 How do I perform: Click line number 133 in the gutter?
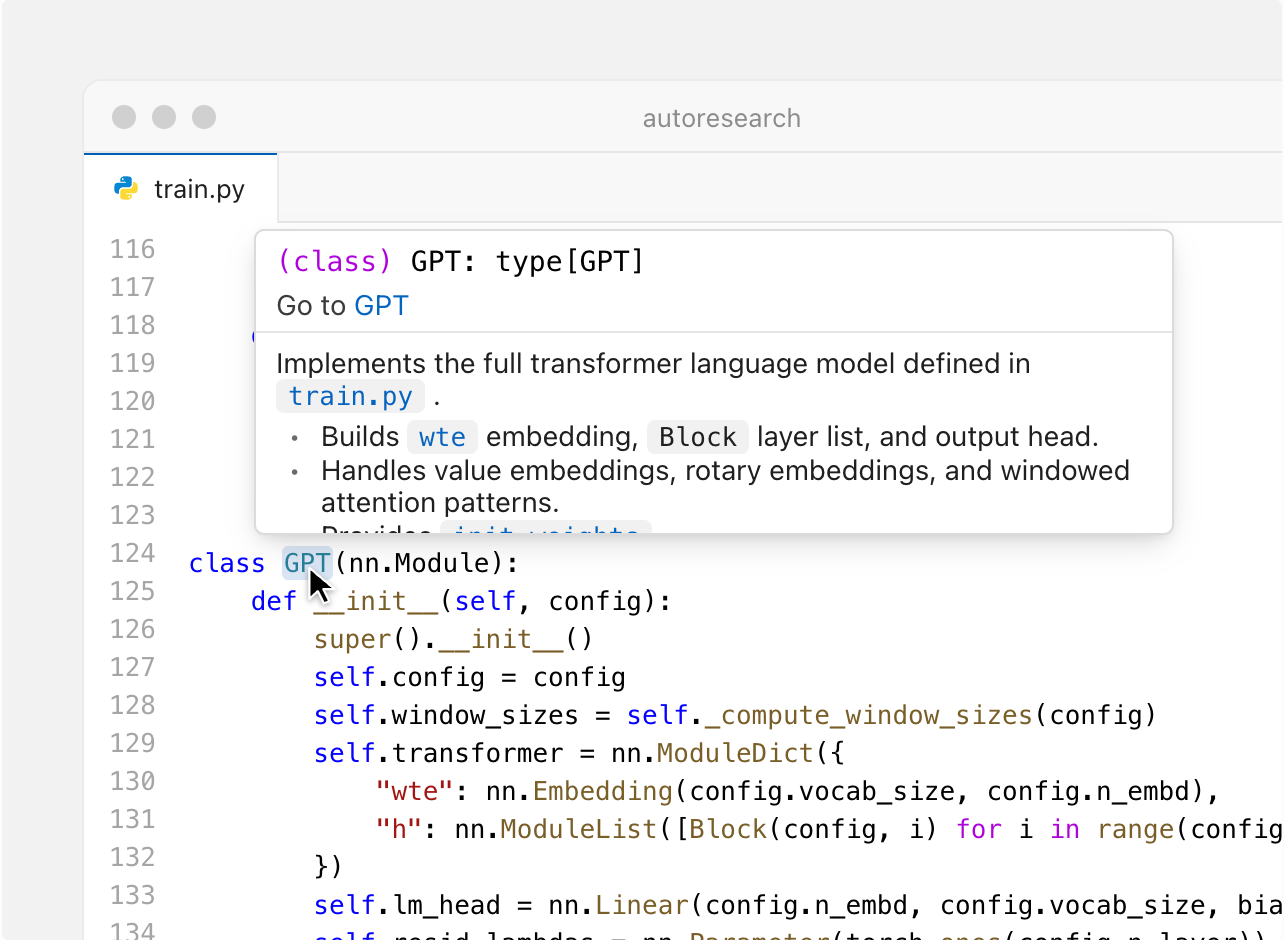(x=133, y=895)
